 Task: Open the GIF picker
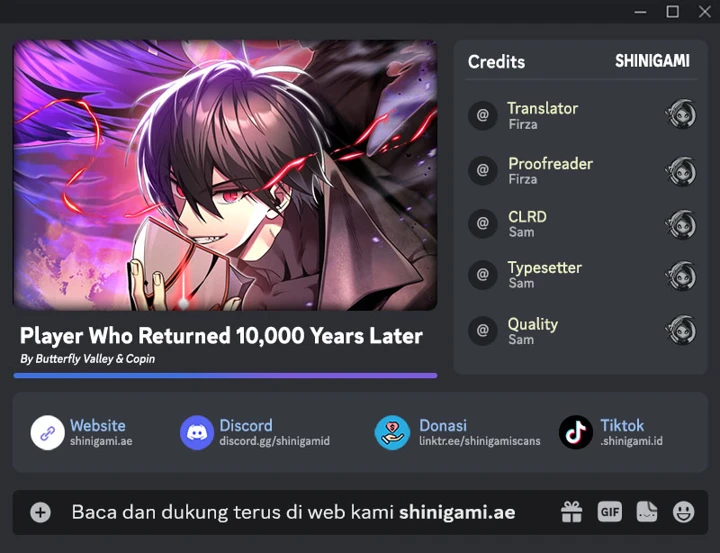tap(610, 512)
